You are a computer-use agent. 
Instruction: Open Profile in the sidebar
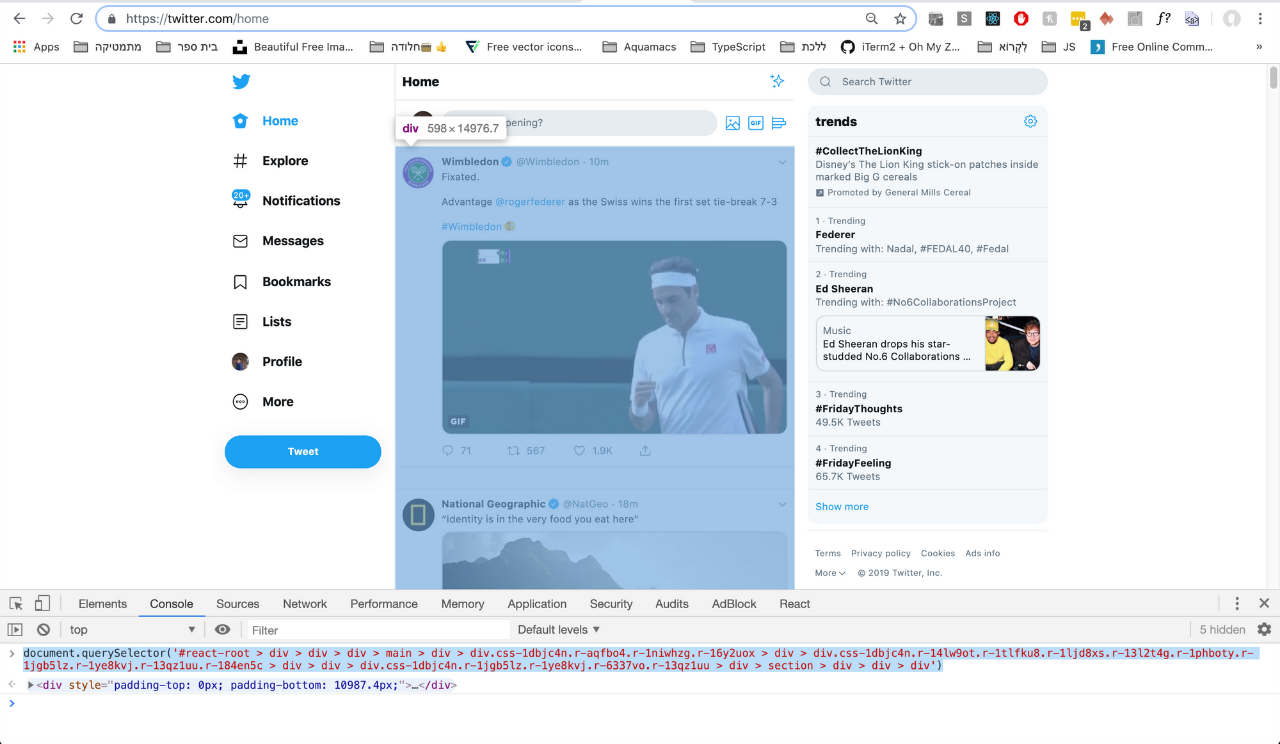tap(267, 362)
